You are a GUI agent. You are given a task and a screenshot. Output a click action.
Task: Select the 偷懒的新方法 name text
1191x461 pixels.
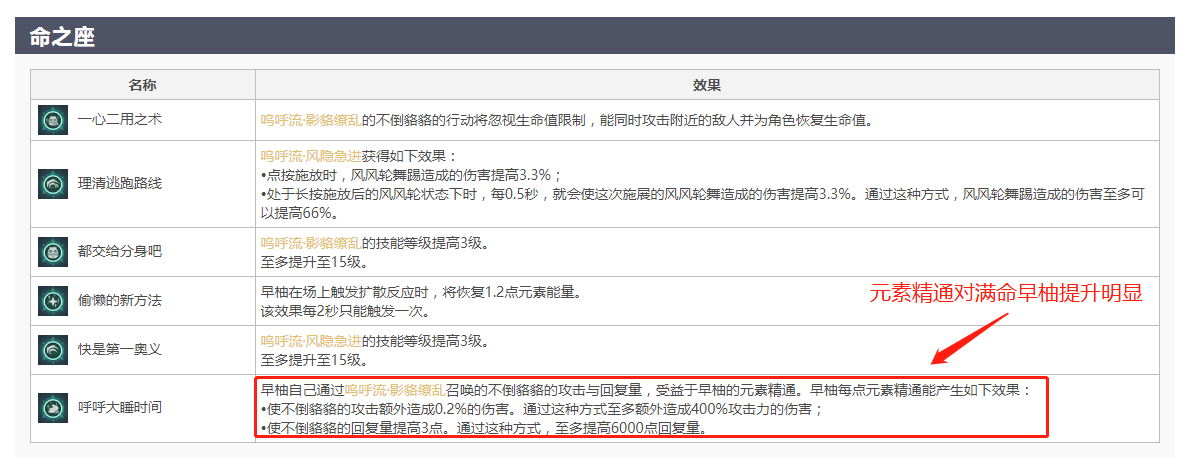119,301
